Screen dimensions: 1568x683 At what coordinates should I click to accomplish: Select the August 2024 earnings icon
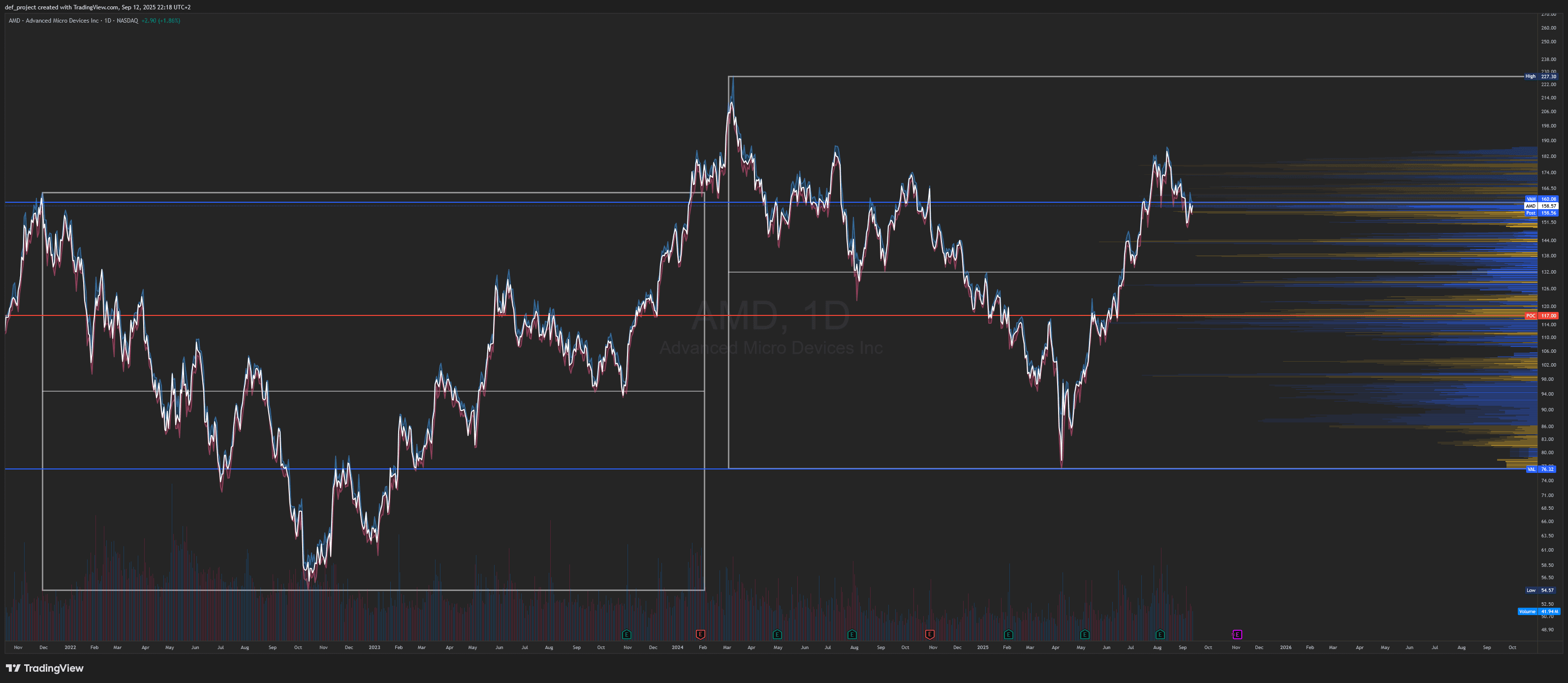click(x=851, y=634)
